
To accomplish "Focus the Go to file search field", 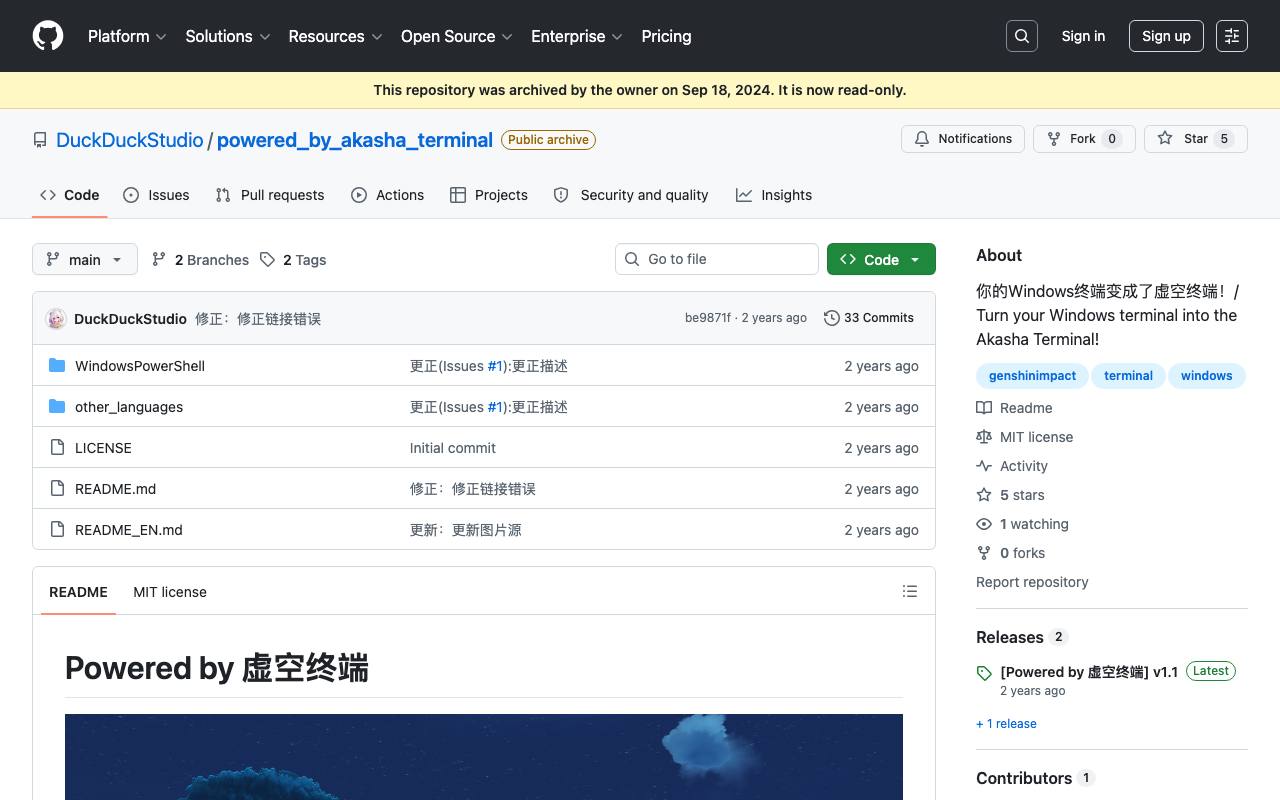I will pyautogui.click(x=717, y=259).
